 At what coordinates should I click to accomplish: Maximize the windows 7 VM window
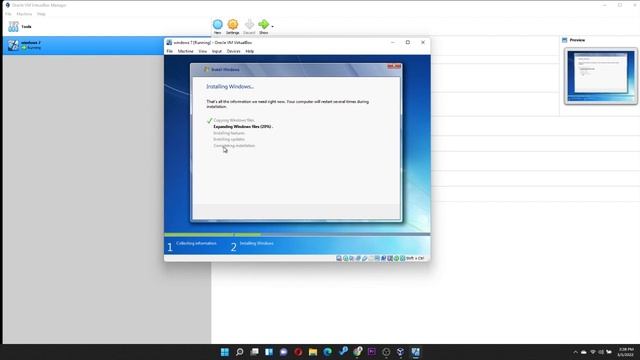[407, 42]
